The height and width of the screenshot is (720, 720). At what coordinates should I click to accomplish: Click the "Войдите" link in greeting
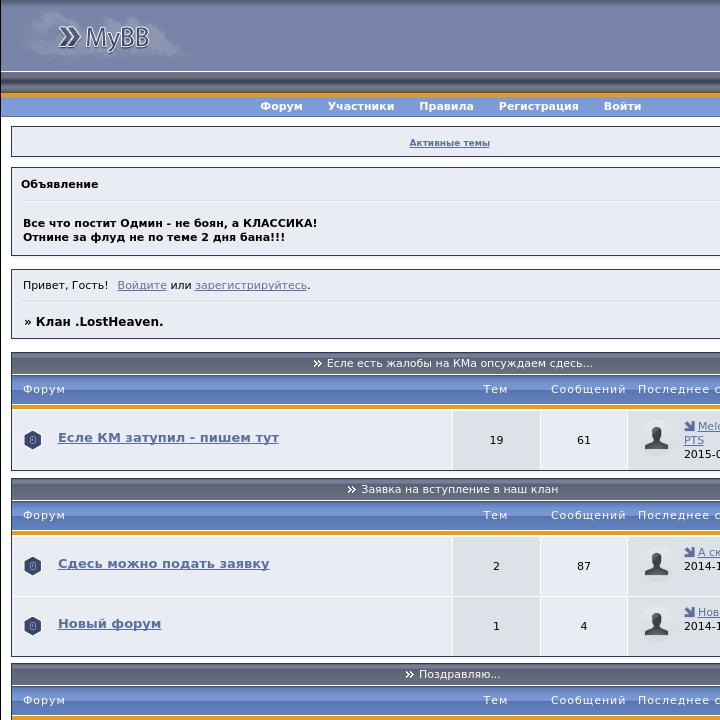tap(142, 285)
